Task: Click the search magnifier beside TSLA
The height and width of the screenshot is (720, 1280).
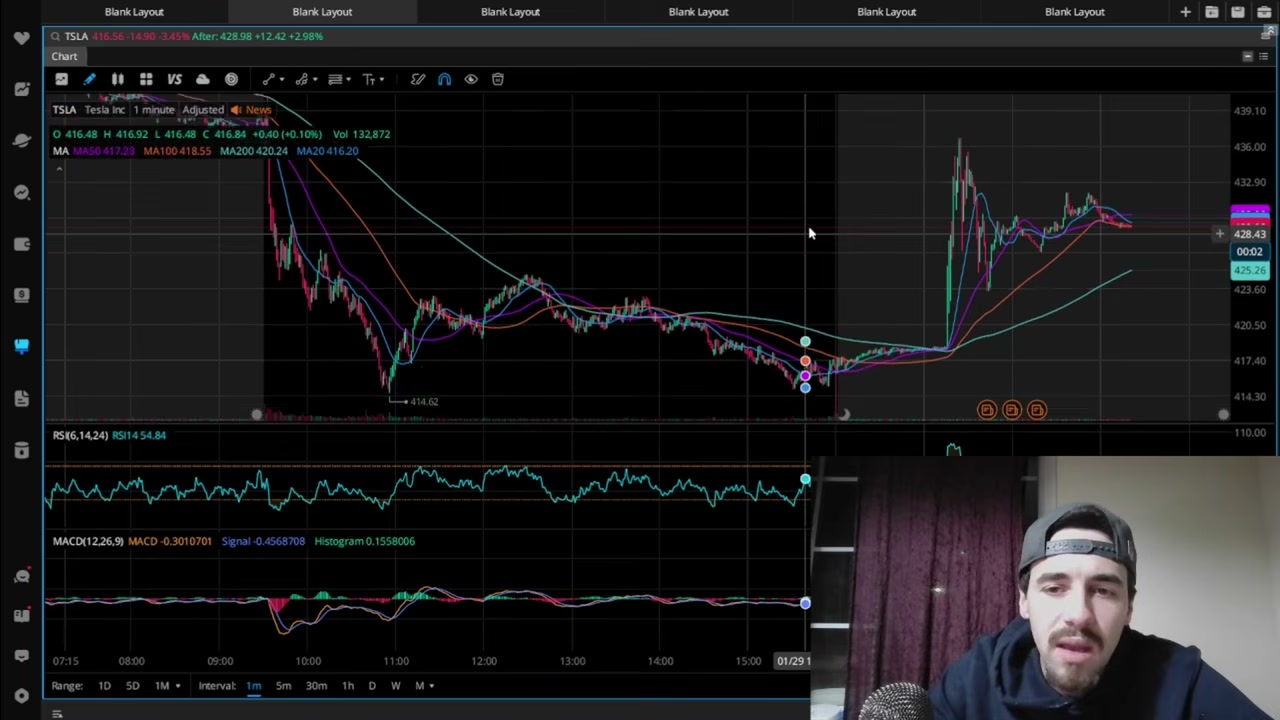Action: pyautogui.click(x=56, y=36)
